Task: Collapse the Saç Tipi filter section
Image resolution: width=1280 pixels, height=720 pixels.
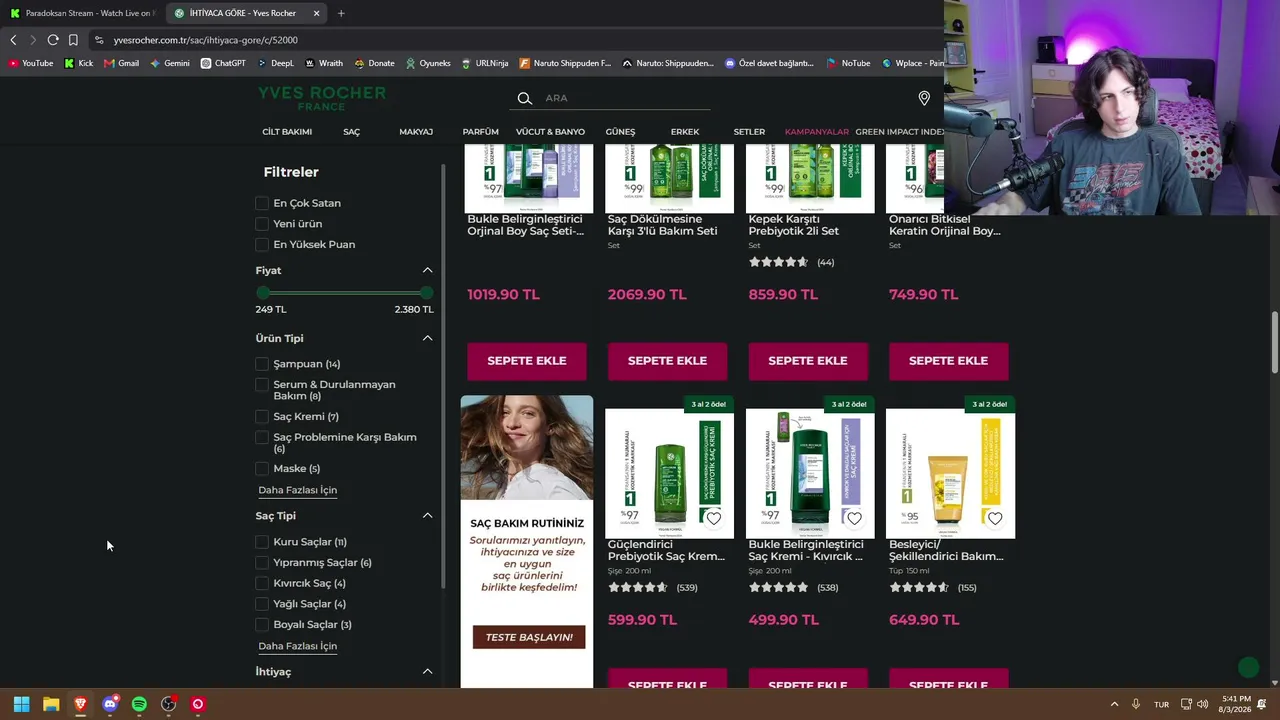Action: 427,515
